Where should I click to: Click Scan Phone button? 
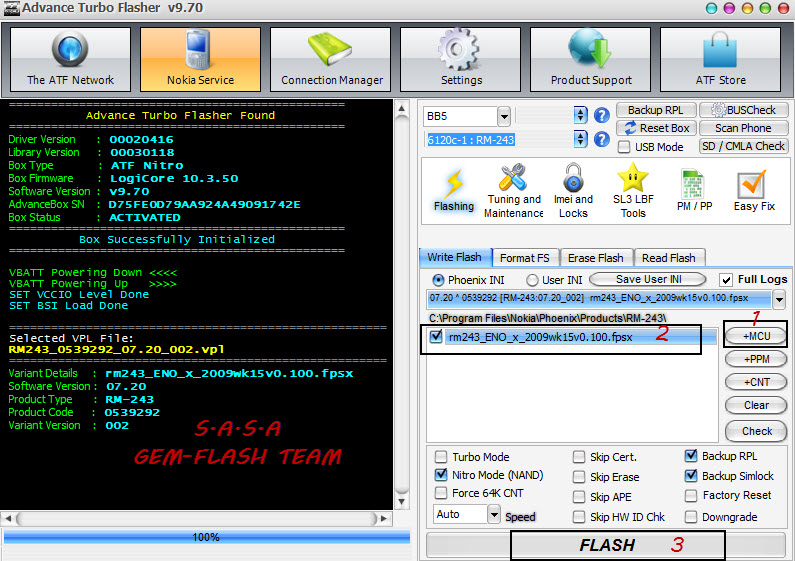click(744, 128)
